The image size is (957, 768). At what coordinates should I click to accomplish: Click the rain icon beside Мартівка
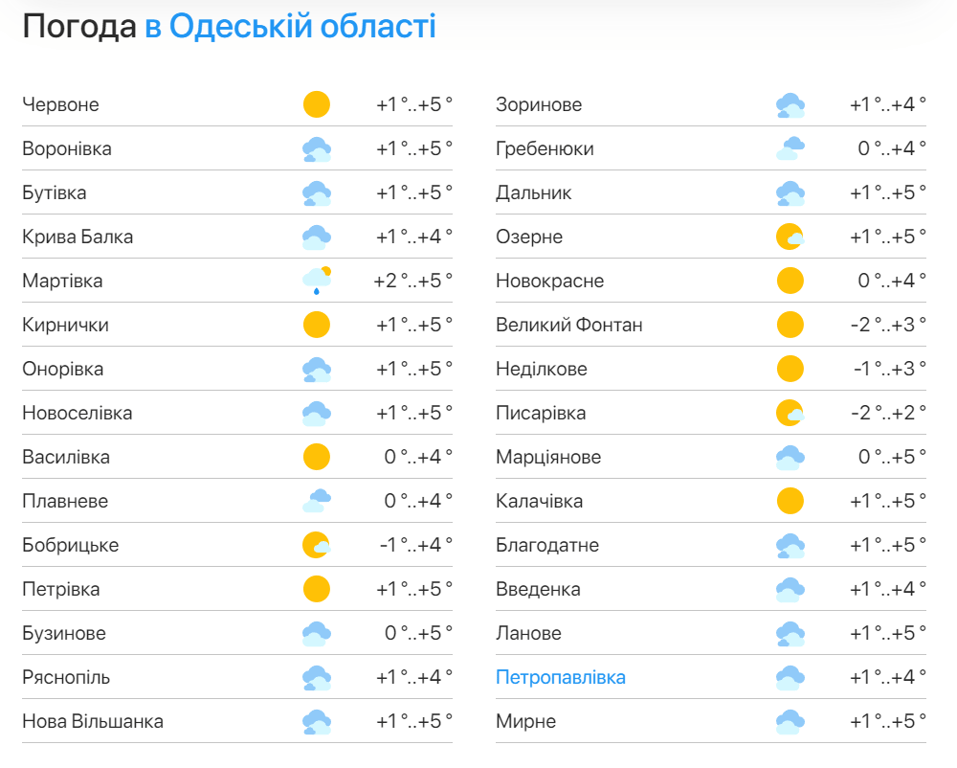coord(316,280)
